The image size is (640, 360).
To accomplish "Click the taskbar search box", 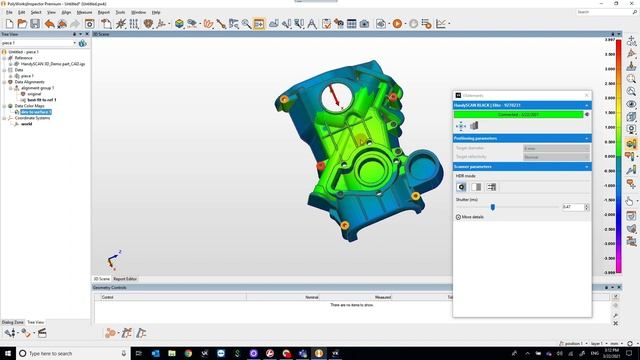I will [73, 353].
